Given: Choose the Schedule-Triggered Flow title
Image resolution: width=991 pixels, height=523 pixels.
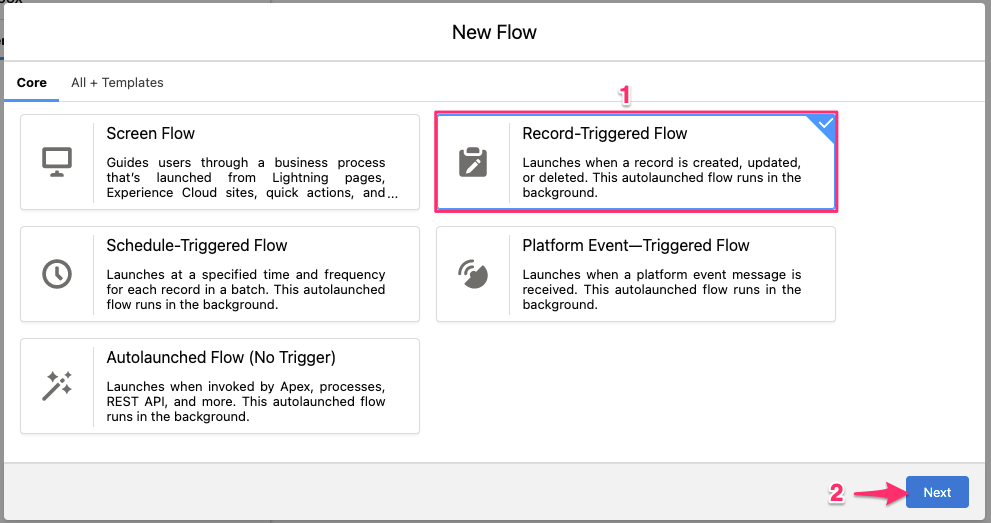Looking at the screenshot, I should [197, 245].
